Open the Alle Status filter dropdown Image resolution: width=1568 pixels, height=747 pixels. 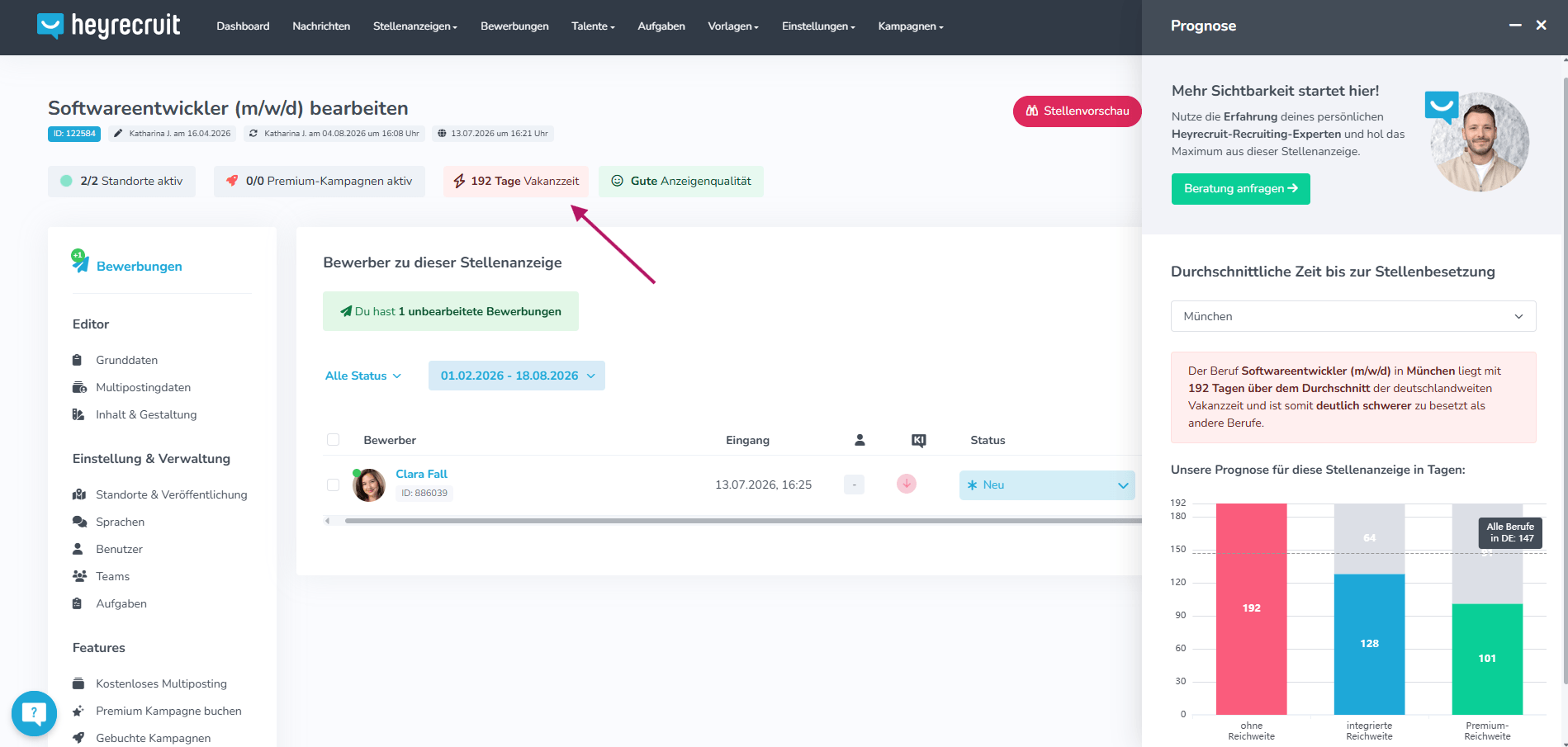[x=363, y=376]
